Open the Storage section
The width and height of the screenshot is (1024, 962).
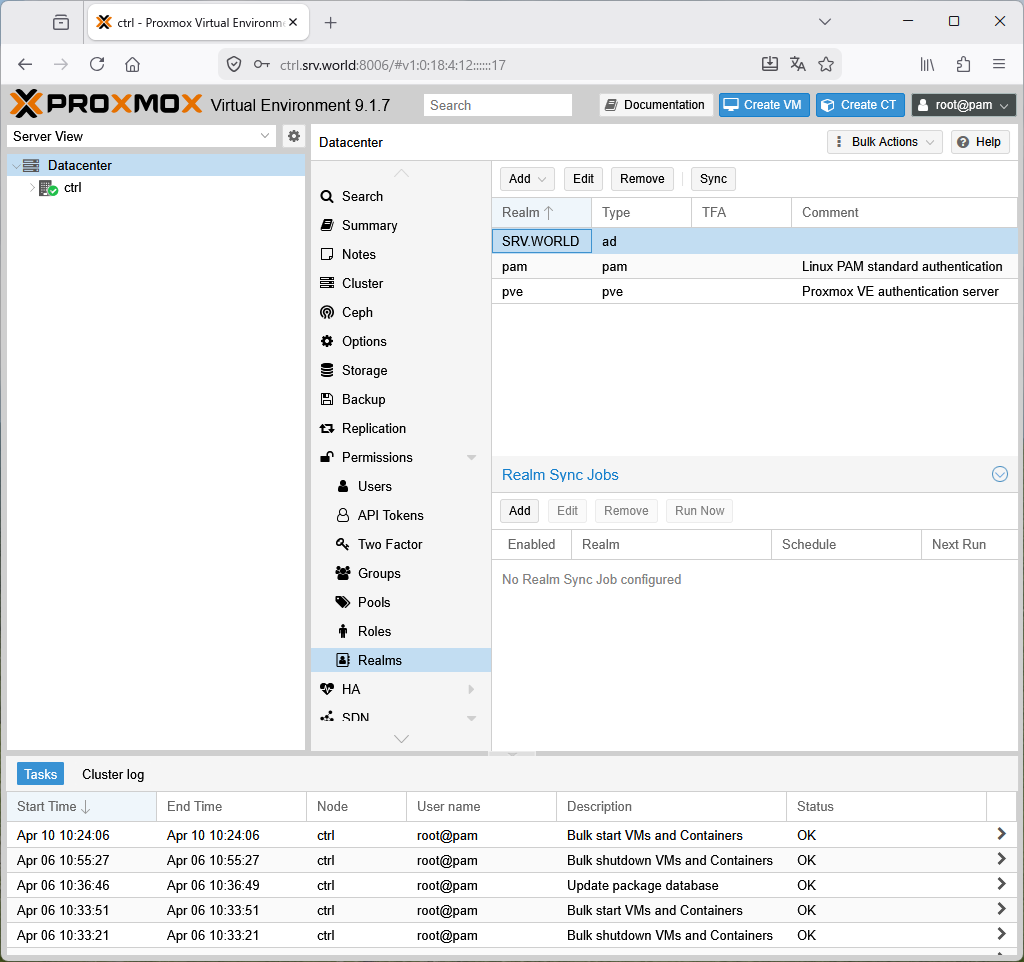click(364, 370)
